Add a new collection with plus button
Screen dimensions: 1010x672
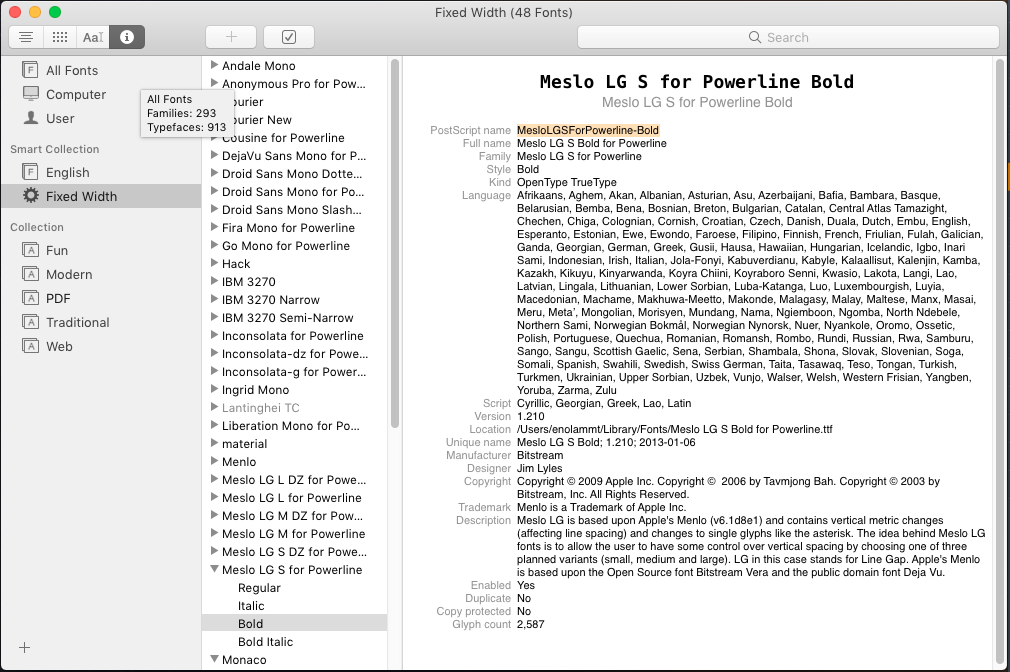coord(24,648)
